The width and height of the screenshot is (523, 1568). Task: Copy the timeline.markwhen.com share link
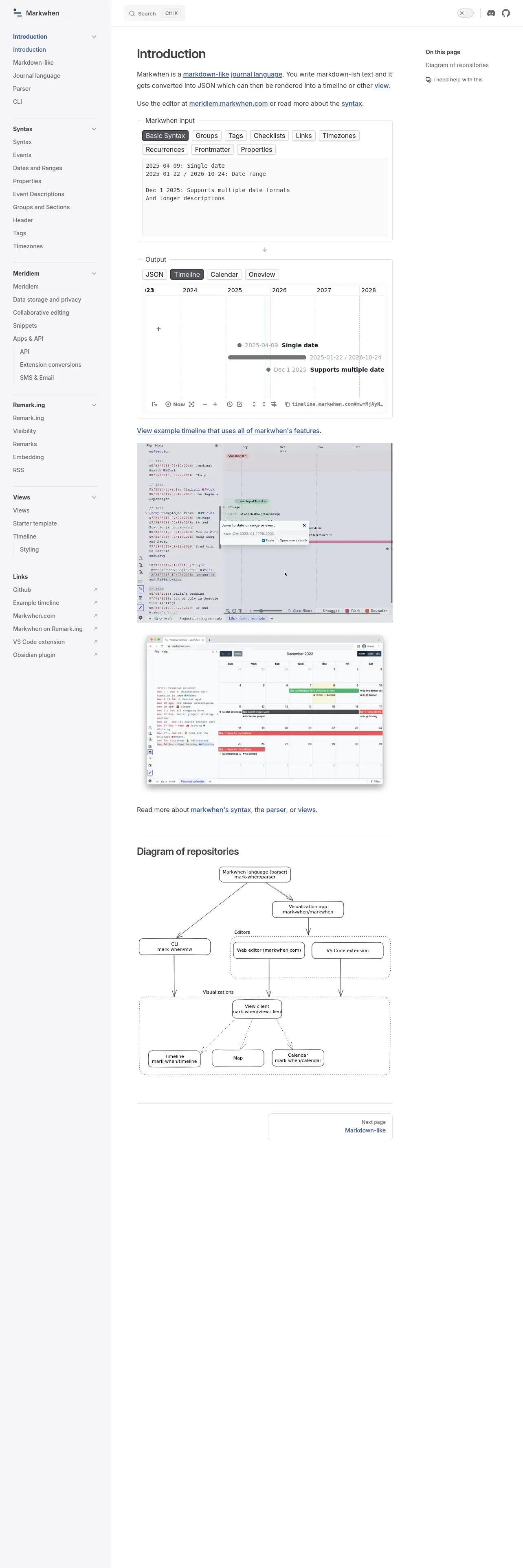[334, 404]
